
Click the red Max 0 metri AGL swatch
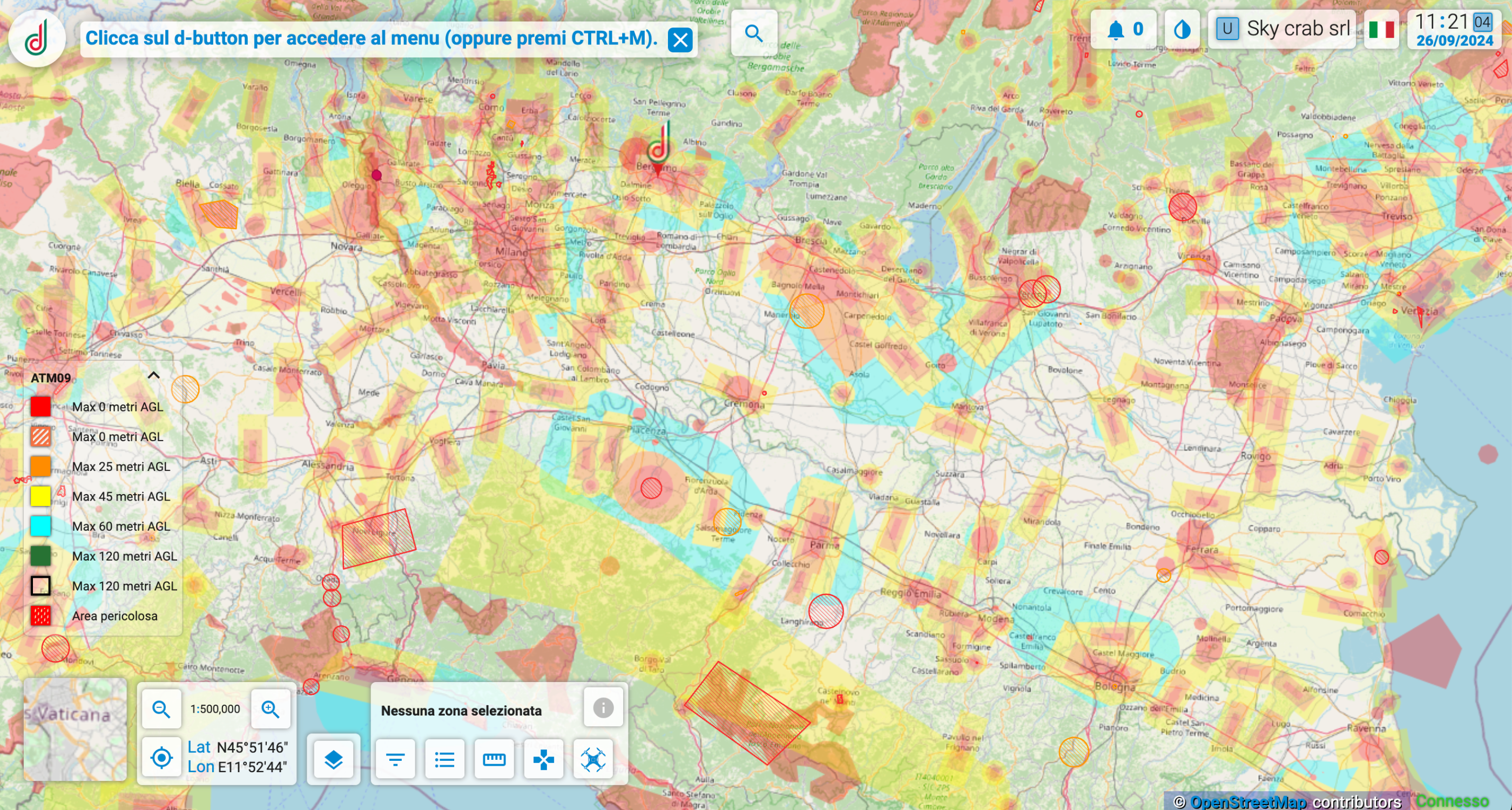coord(40,407)
